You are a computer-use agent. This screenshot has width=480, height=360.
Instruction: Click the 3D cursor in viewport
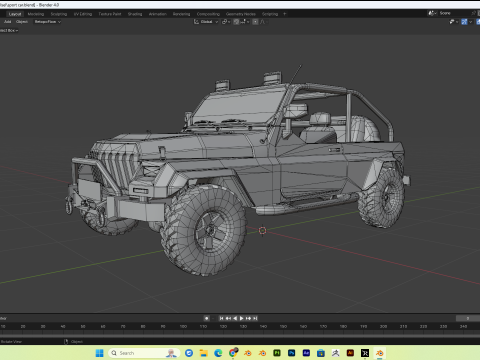tap(262, 230)
